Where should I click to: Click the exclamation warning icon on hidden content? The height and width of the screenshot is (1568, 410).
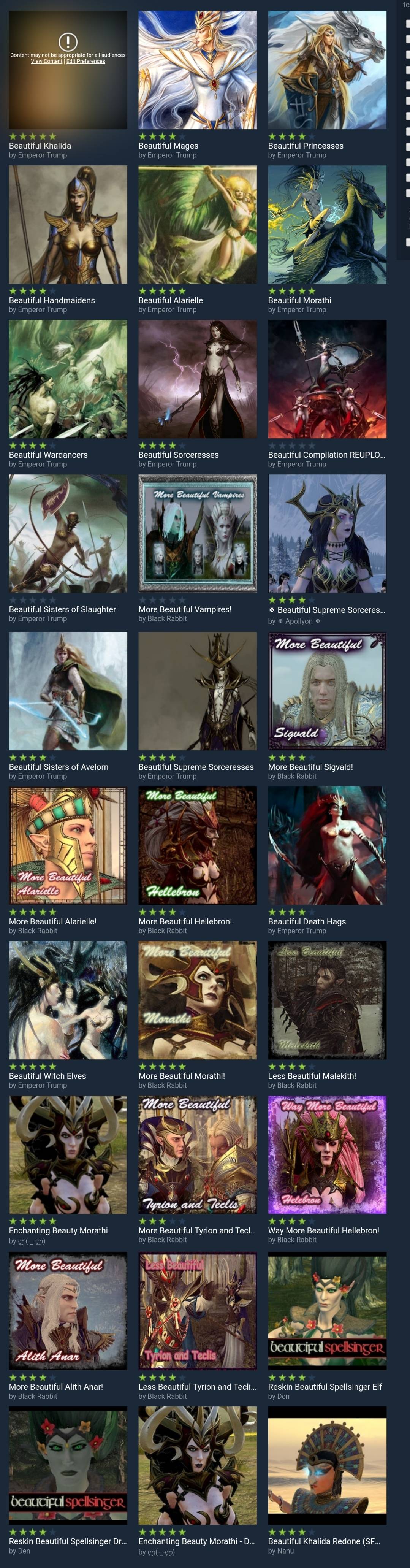point(68,41)
